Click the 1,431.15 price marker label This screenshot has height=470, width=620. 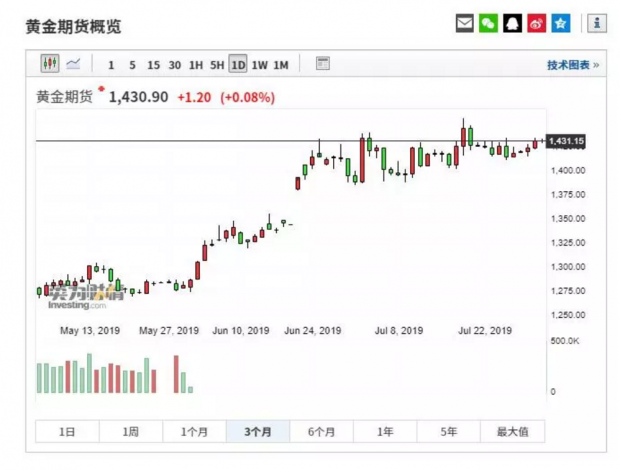coord(566,141)
